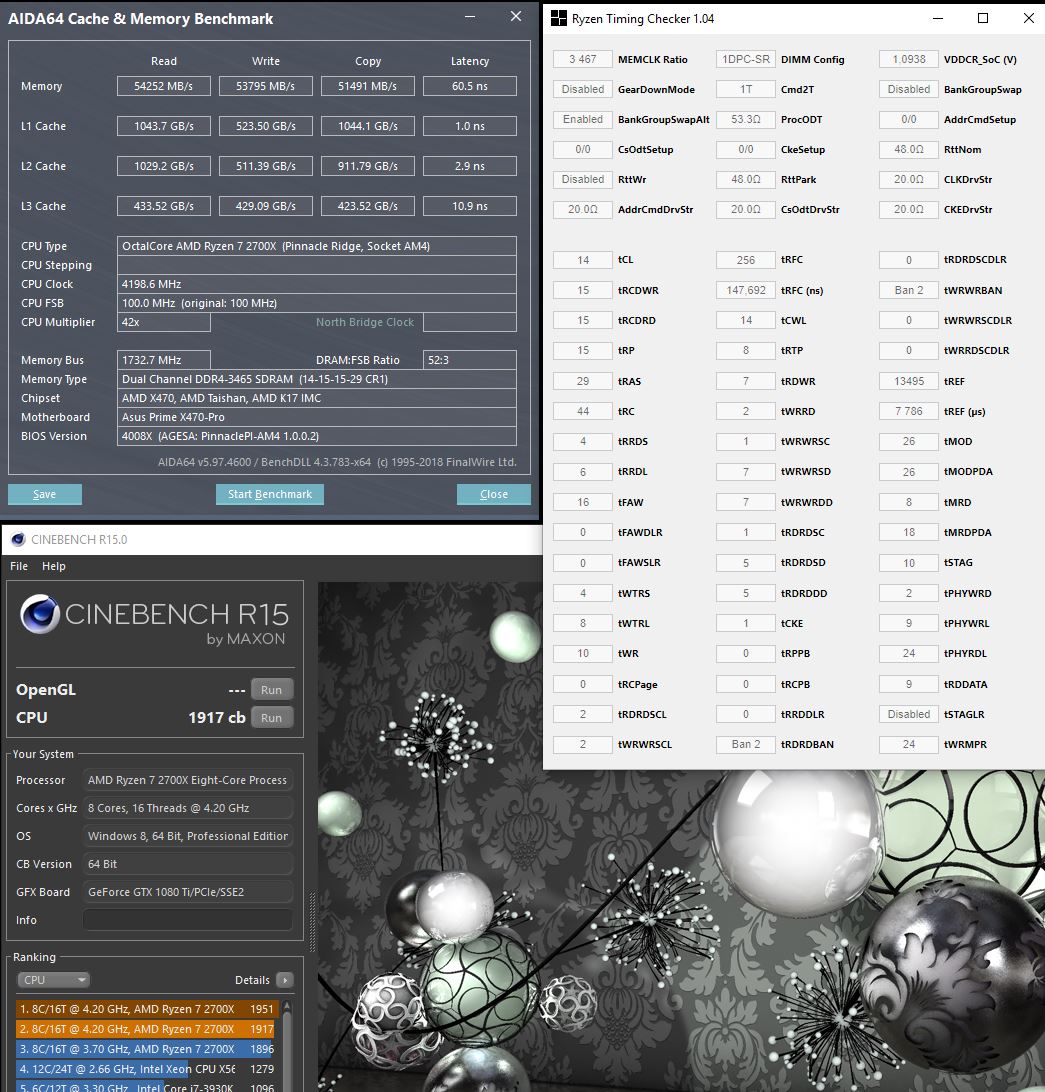Image resolution: width=1045 pixels, height=1092 pixels.
Task: Click the tRDWR value 7
Action: tap(746, 381)
